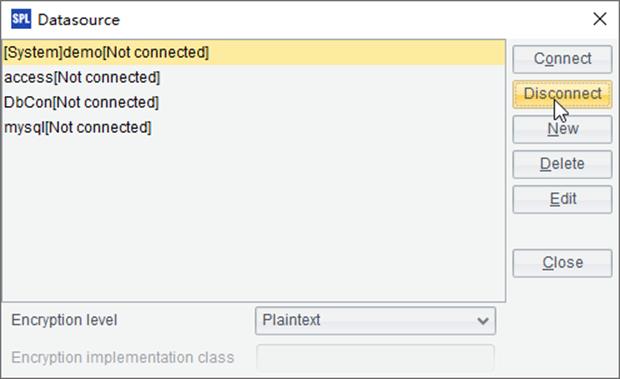Select the [System]demo datasource entry
Image resolution: width=620 pixels, height=379 pixels.
point(253,52)
